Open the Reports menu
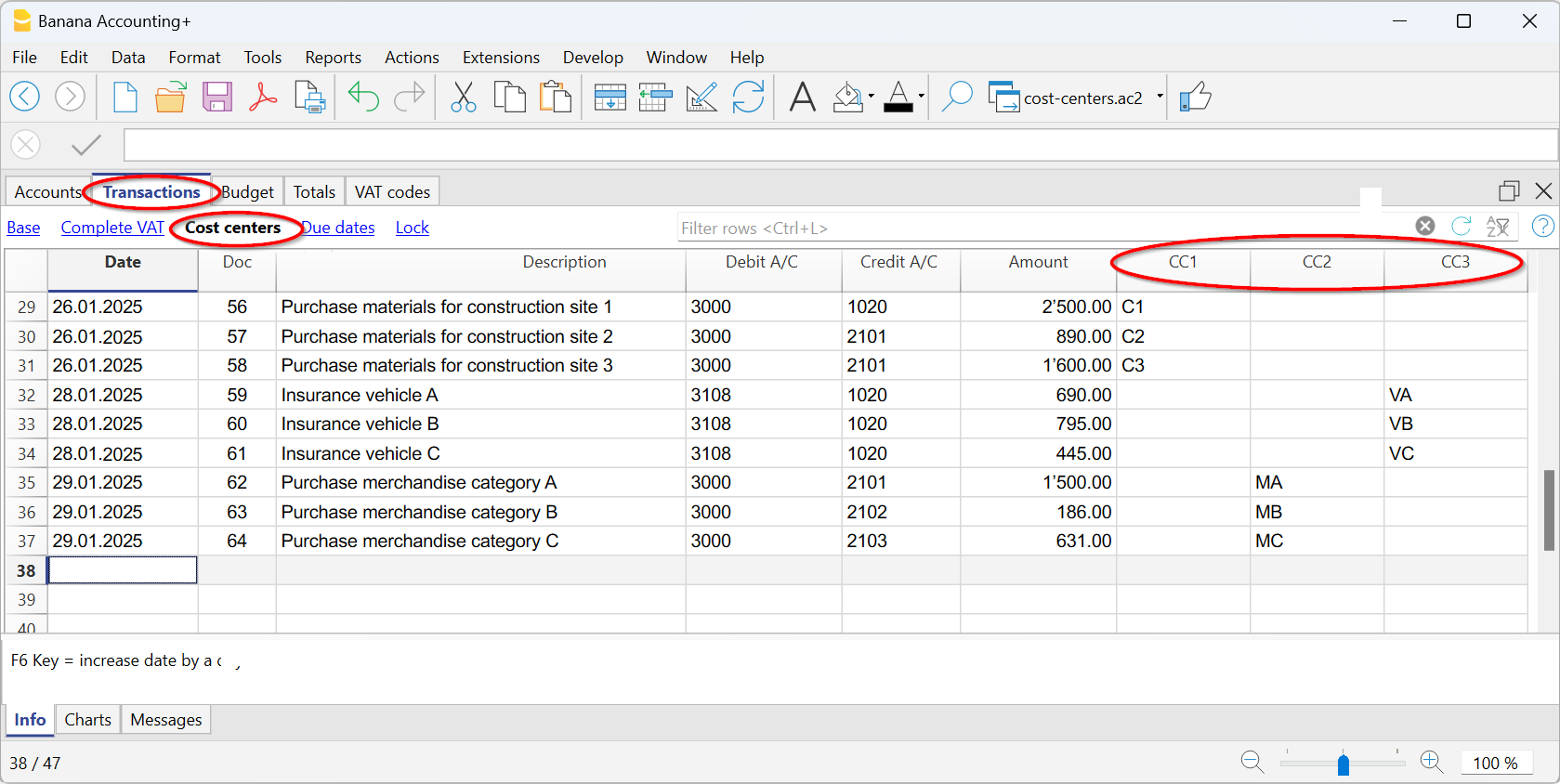This screenshot has width=1560, height=784. coord(333,58)
